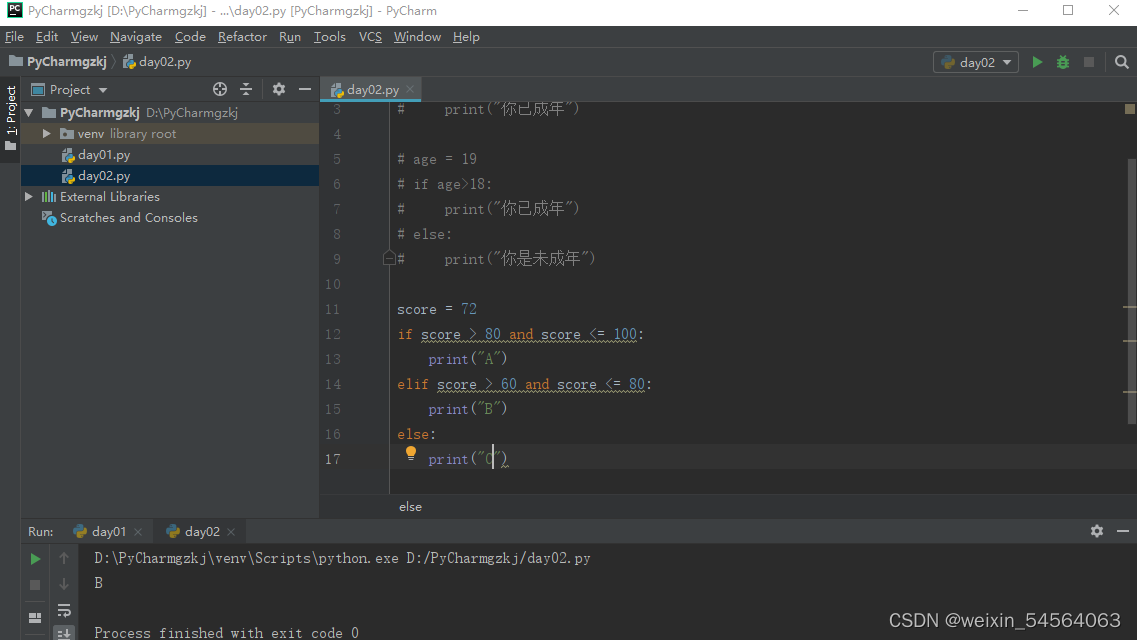Open the VCS menu

370,37
